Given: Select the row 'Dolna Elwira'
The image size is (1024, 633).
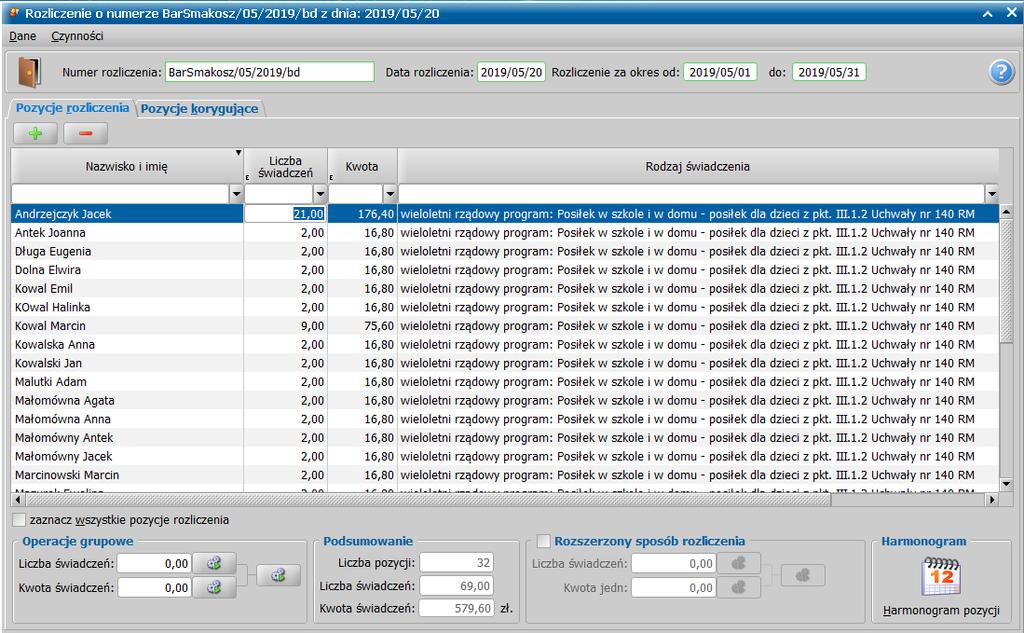Looking at the screenshot, I should click(505, 270).
